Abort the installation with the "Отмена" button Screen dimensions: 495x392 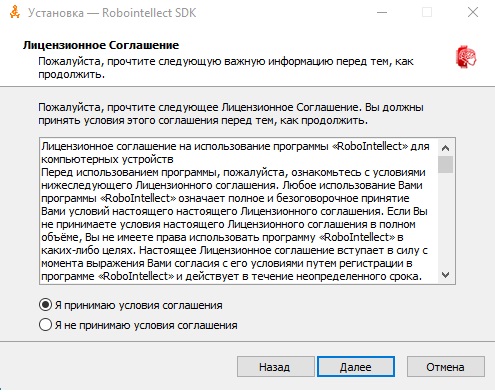pyautogui.click(x=446, y=367)
